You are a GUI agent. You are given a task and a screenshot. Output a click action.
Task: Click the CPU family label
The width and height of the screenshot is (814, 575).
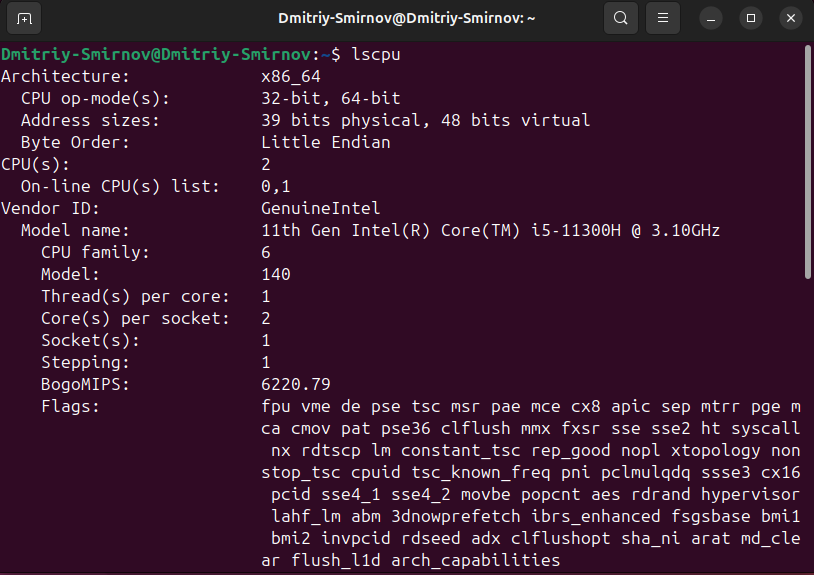[96, 252]
